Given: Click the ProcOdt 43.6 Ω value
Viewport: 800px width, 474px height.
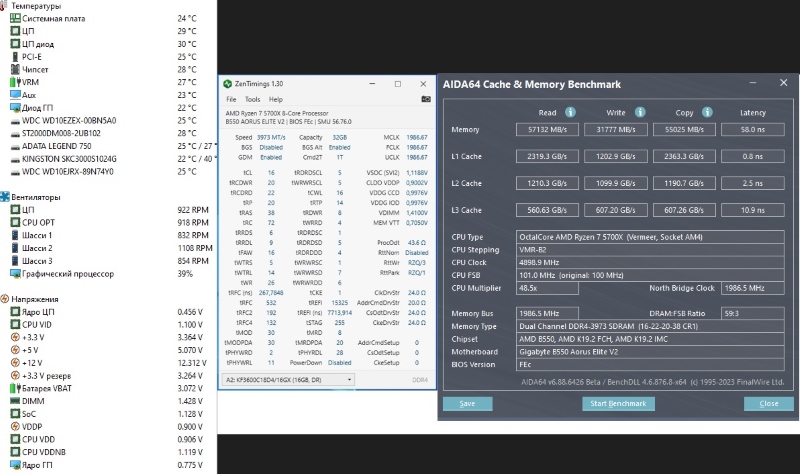Looking at the screenshot, I should [x=417, y=243].
